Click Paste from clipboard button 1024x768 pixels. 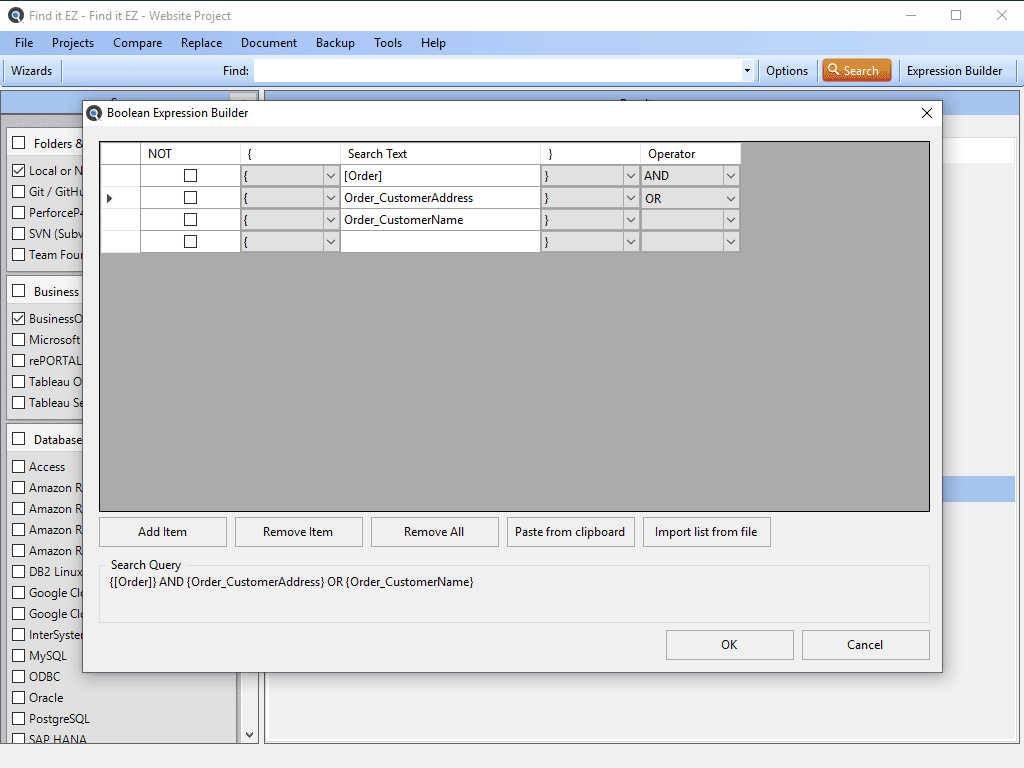(570, 532)
